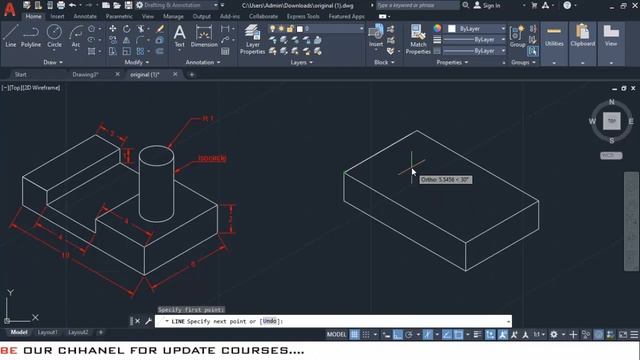Image resolution: width=640 pixels, height=360 pixels.
Task: Click the Hatch tool icon
Action: tap(91, 51)
